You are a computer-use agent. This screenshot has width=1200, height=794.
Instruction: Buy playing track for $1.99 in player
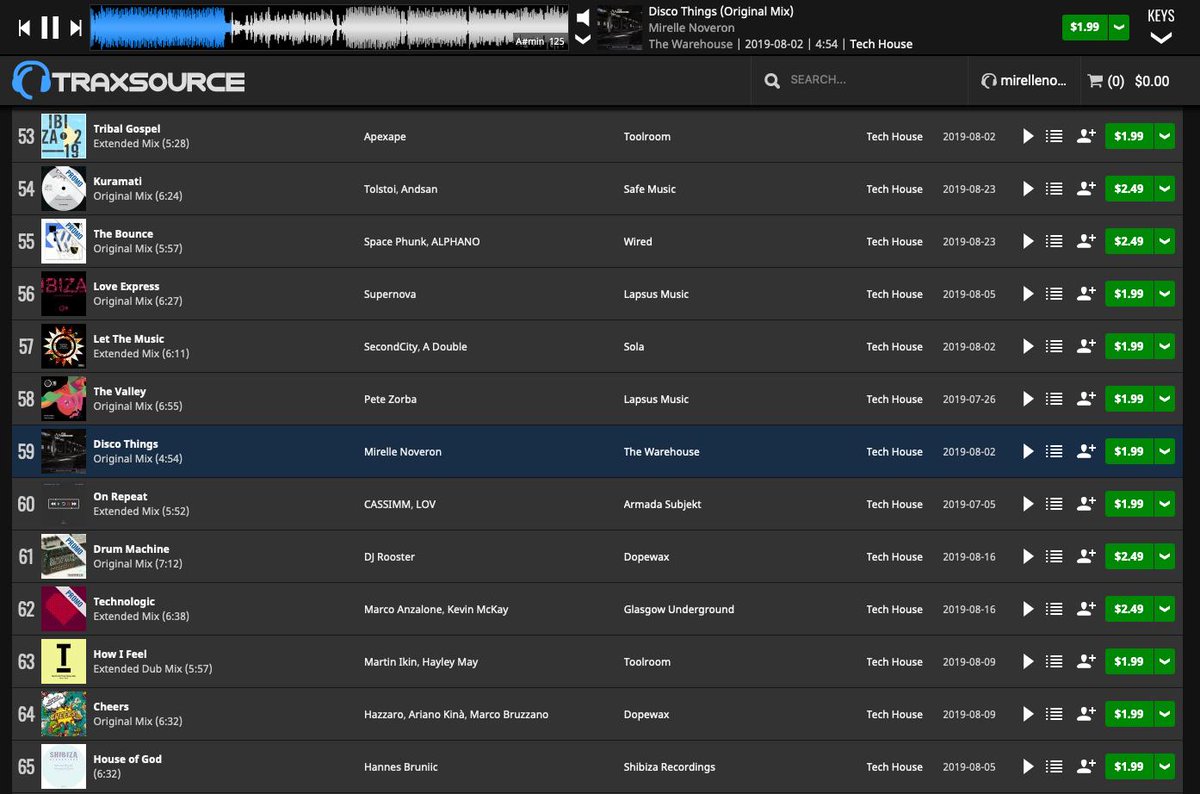click(x=1085, y=27)
